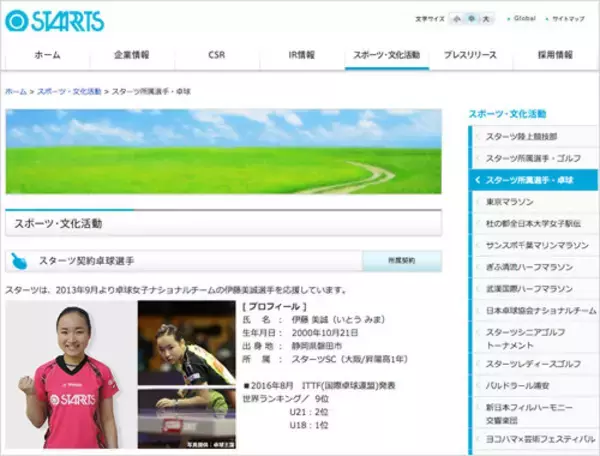Open the プレスリリース navigation tab
This screenshot has height=456, width=600.
pyautogui.click(x=470, y=55)
